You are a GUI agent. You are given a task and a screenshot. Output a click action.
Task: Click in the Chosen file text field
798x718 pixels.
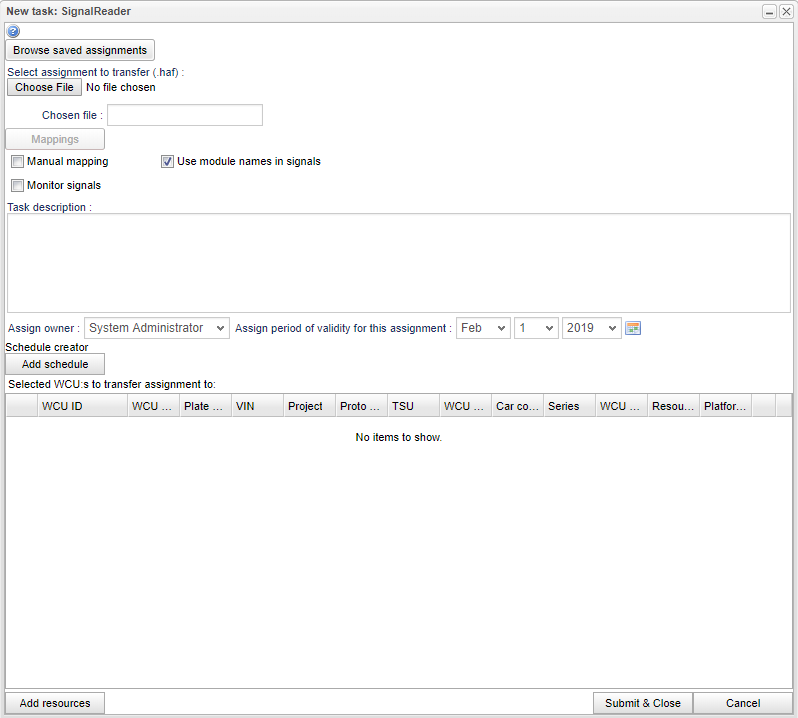click(185, 115)
